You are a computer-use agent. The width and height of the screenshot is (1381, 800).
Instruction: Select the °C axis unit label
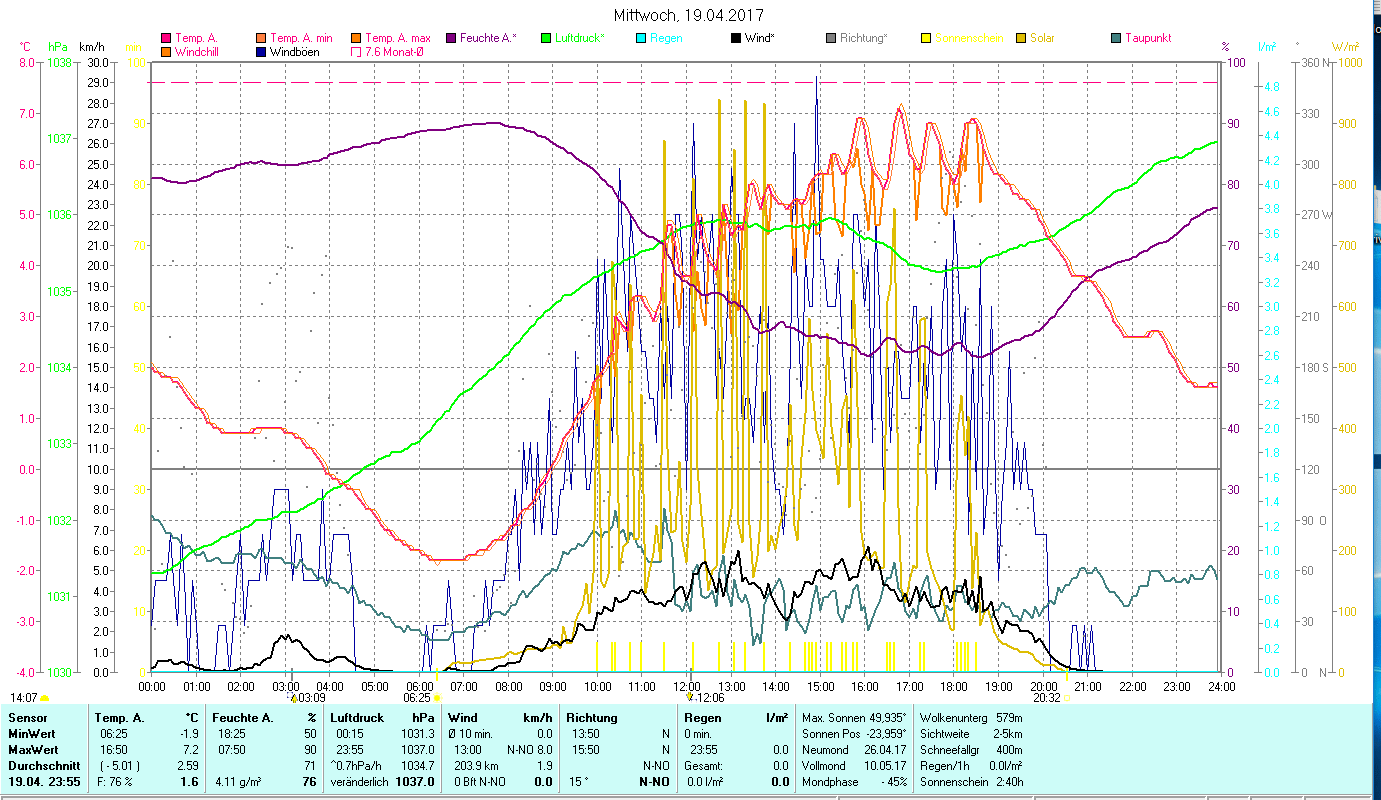25,47
